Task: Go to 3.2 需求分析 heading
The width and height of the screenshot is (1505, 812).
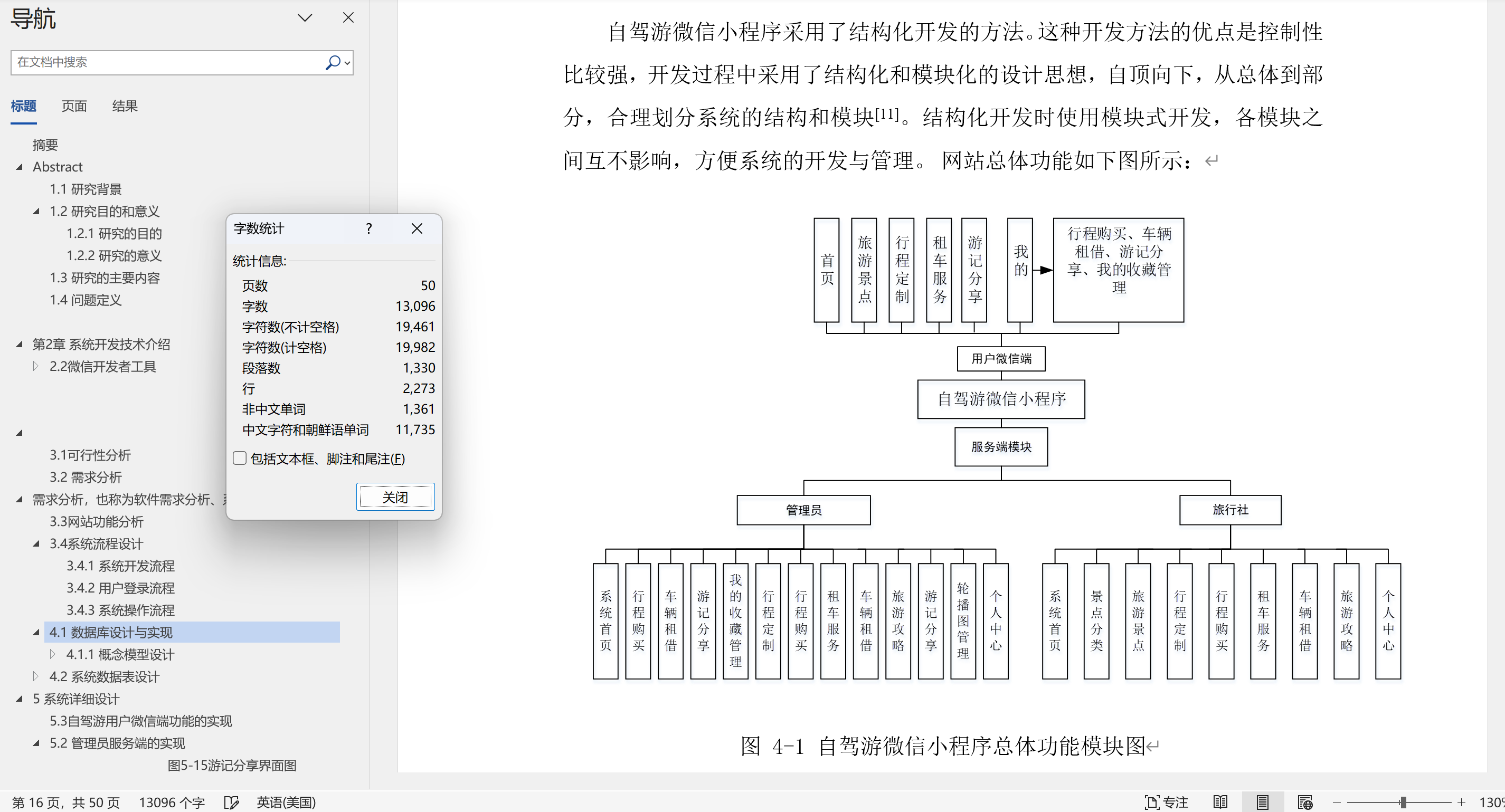Action: (x=86, y=477)
